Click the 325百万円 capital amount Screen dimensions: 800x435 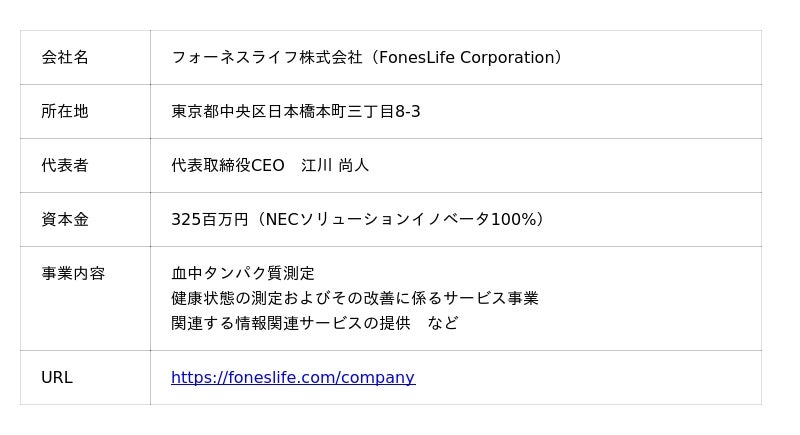(209, 220)
